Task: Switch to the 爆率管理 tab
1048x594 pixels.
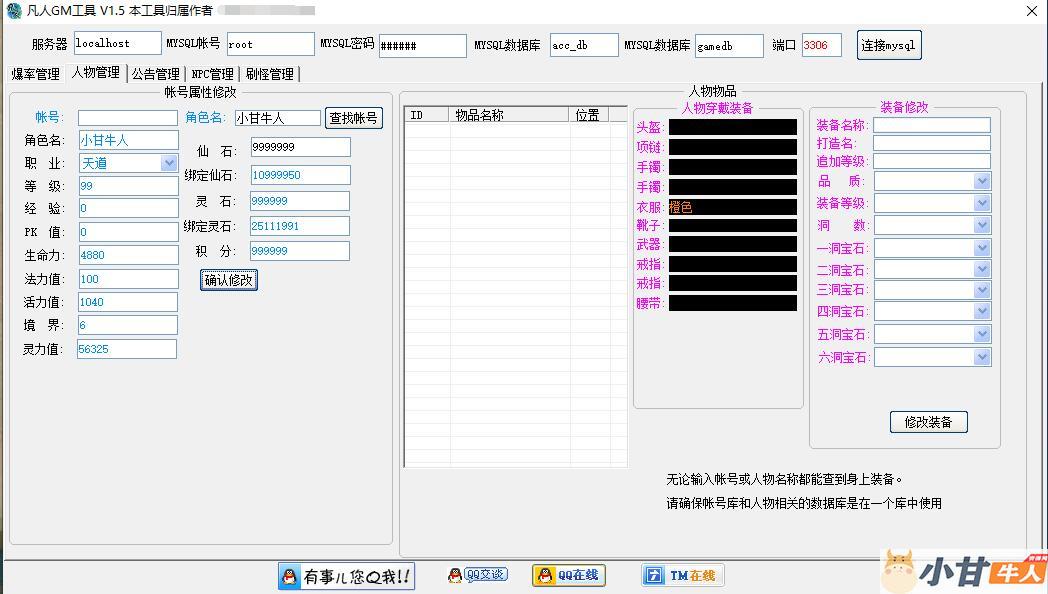Action: [x=35, y=74]
